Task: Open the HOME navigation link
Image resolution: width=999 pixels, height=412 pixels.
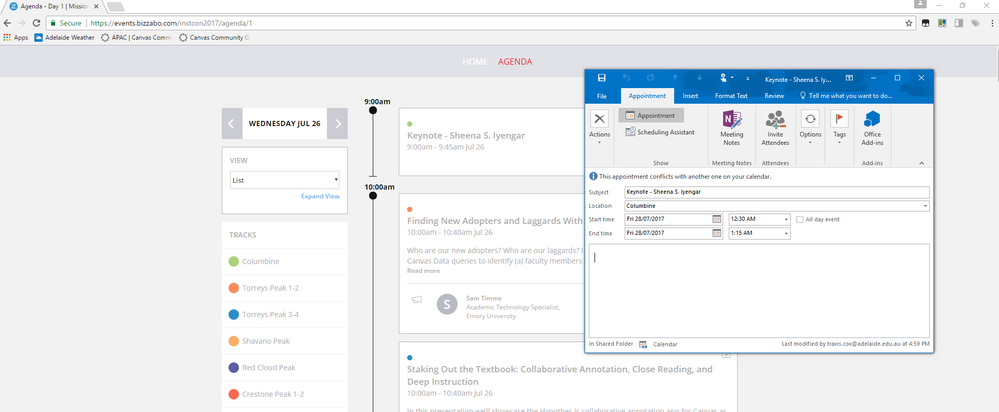Action: (x=474, y=61)
